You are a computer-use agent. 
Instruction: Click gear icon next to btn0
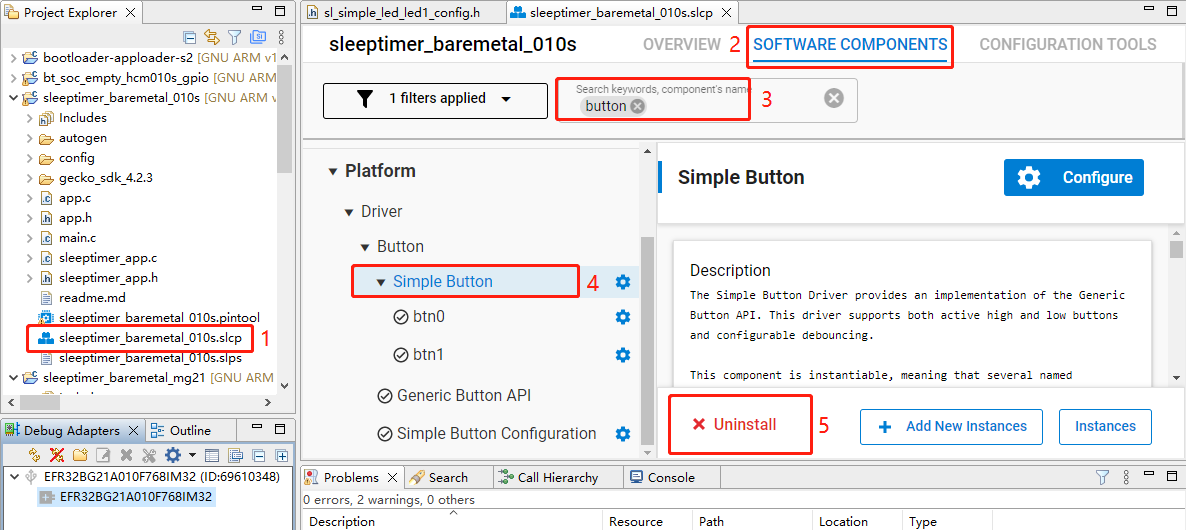pos(622,317)
